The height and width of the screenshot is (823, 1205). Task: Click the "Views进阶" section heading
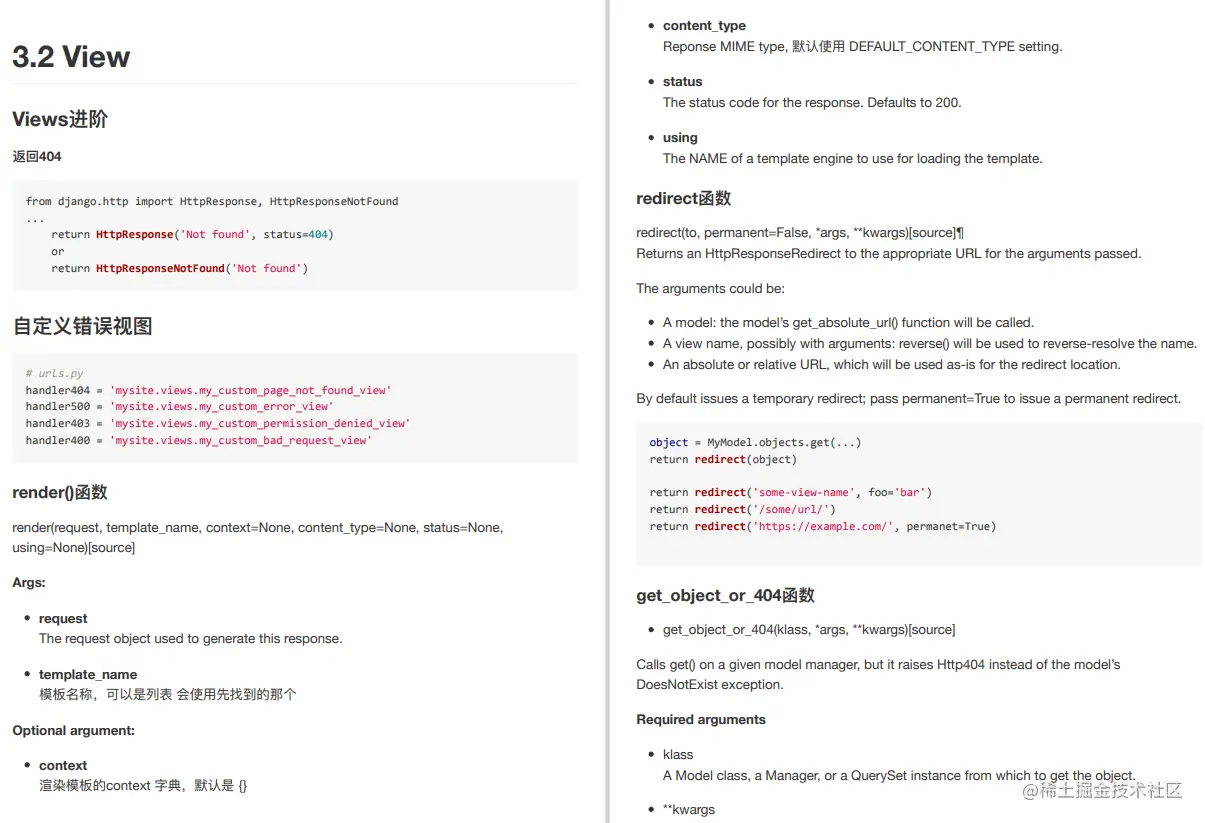60,119
